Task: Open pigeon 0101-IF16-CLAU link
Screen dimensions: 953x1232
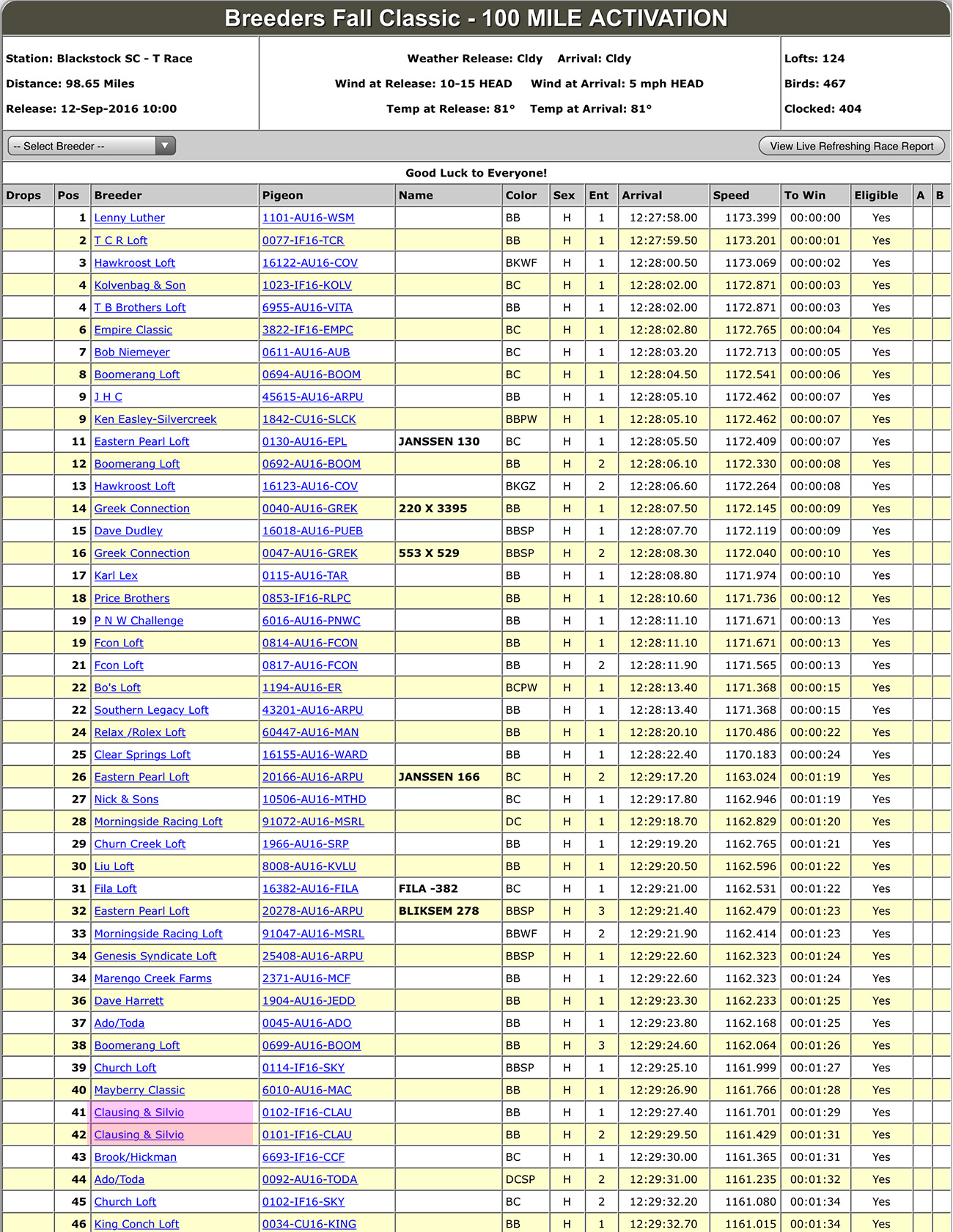Action: tap(306, 1135)
